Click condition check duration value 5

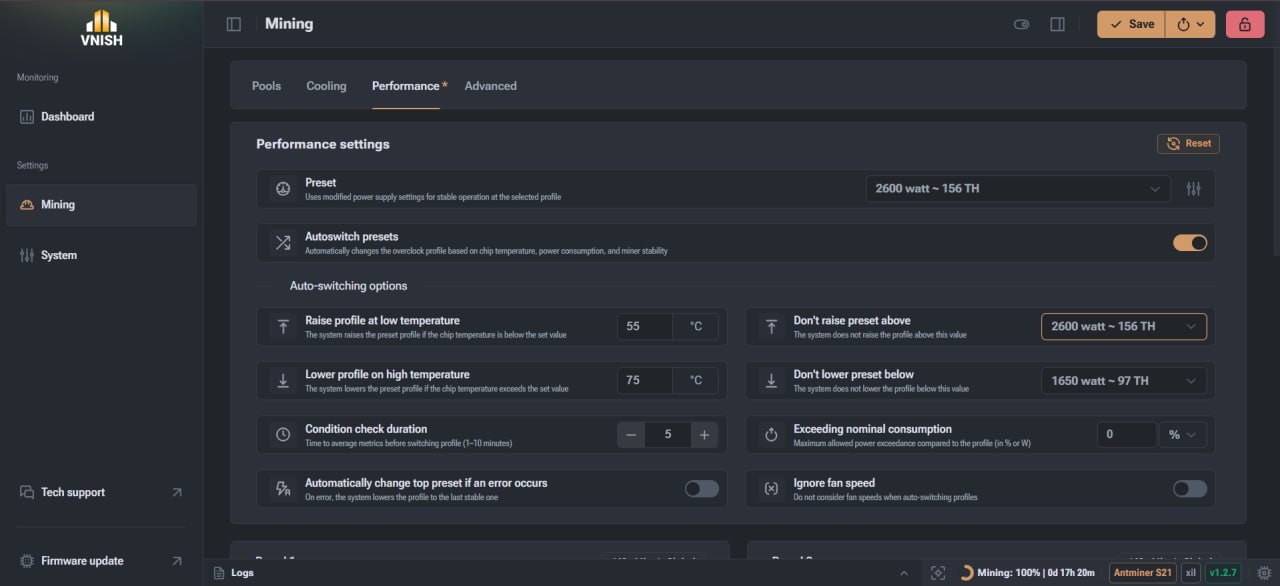point(668,434)
